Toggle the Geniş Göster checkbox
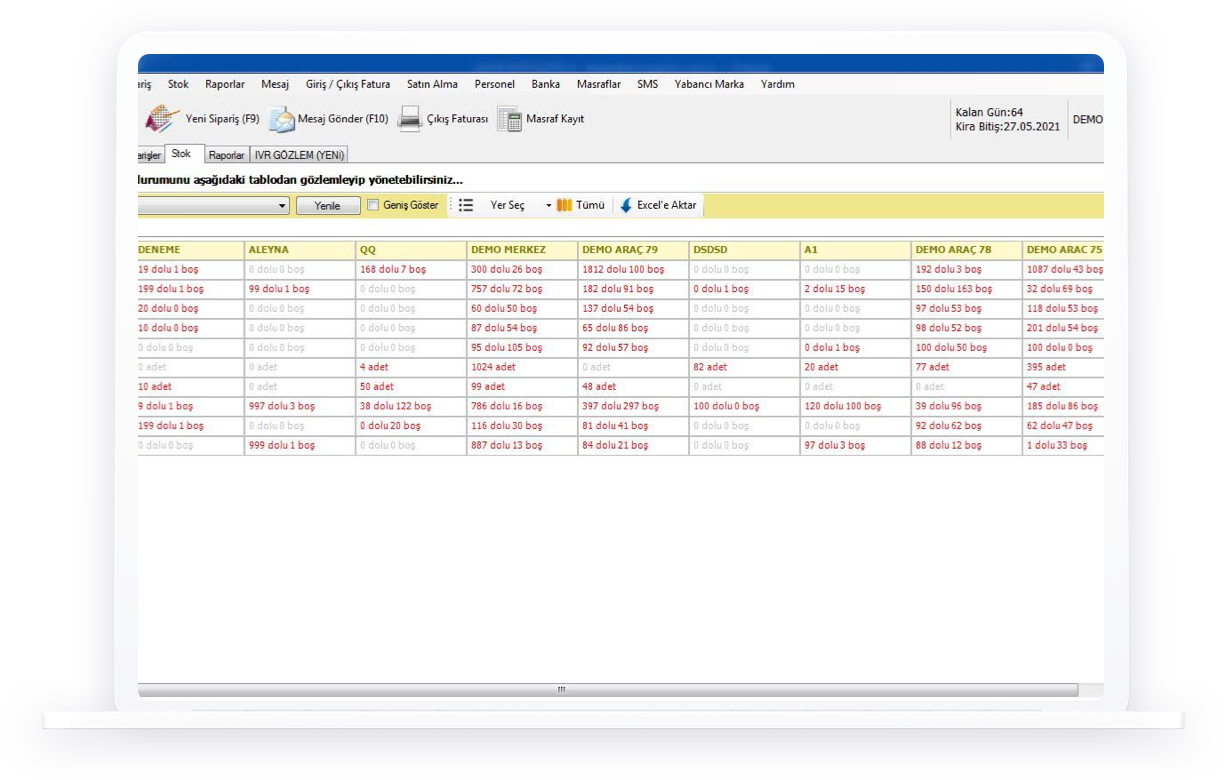Viewport: 1226px width, 780px height. pyautogui.click(x=373, y=205)
